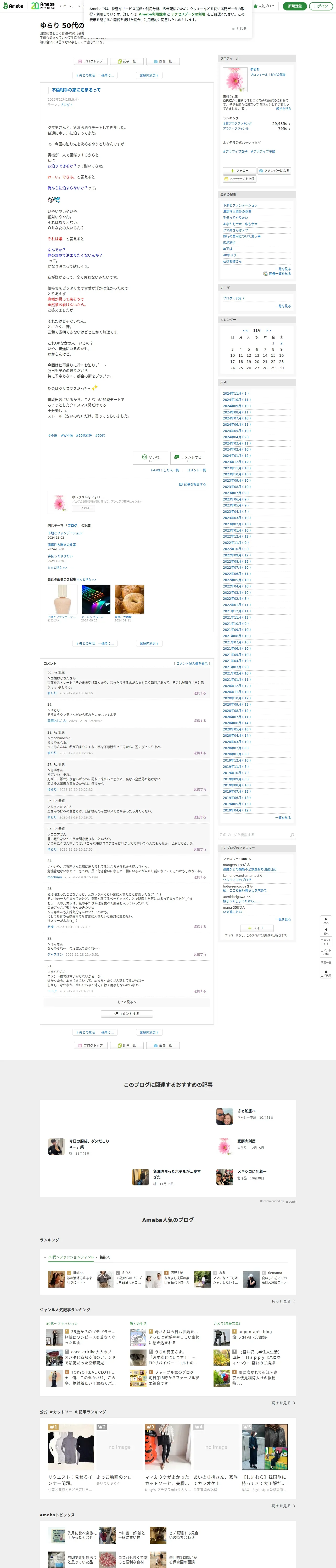Click the ログイン button

pos(321,6)
